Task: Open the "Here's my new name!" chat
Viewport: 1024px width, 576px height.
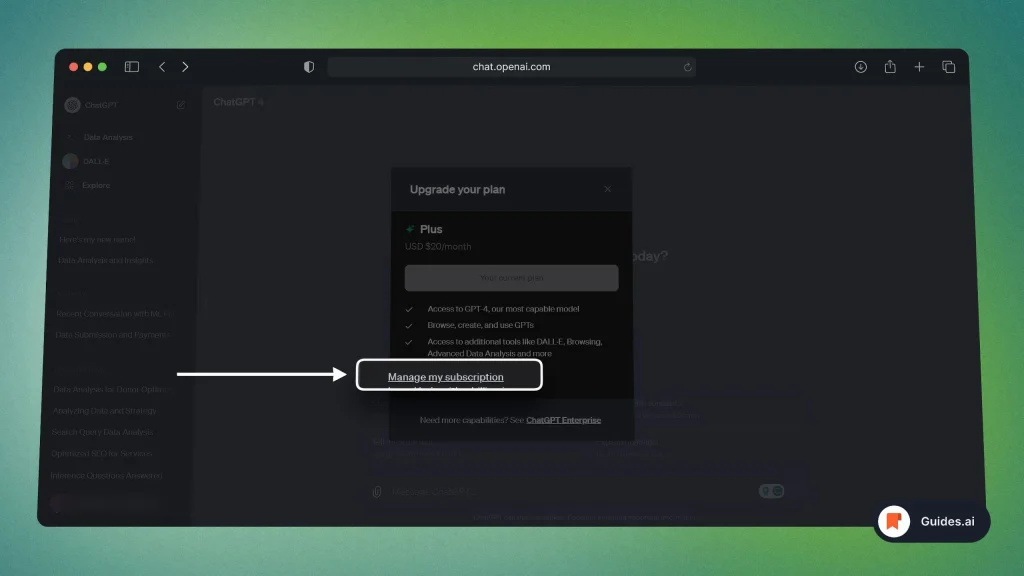Action: [x=97, y=240]
